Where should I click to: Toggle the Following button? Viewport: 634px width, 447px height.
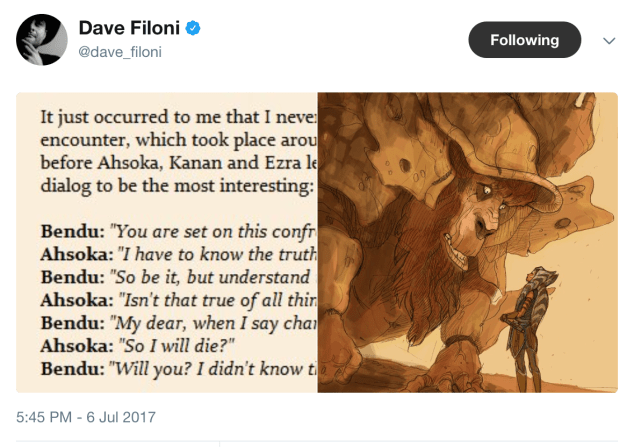(524, 40)
